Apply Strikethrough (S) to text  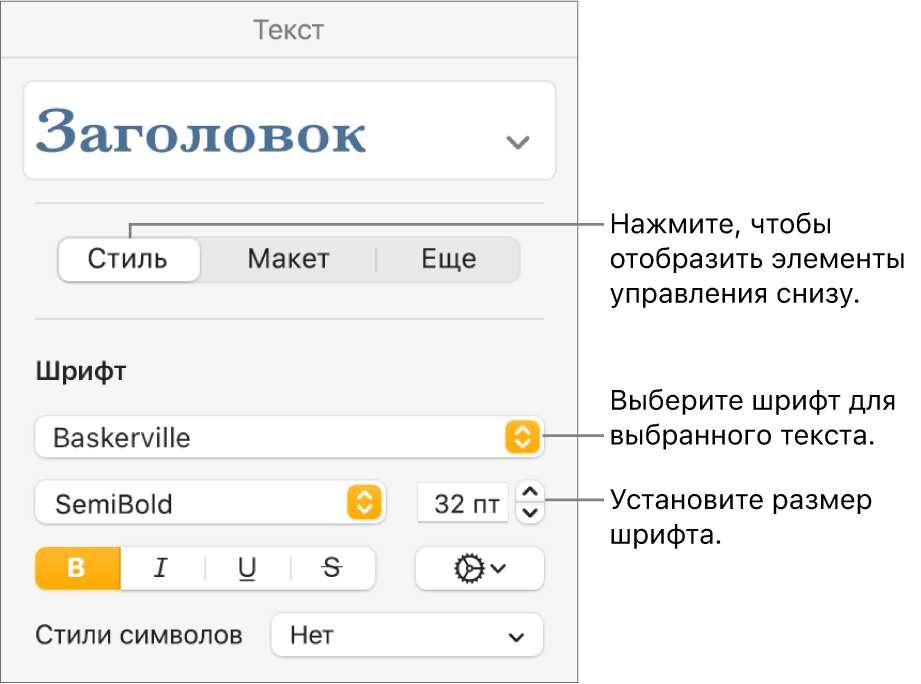point(332,568)
